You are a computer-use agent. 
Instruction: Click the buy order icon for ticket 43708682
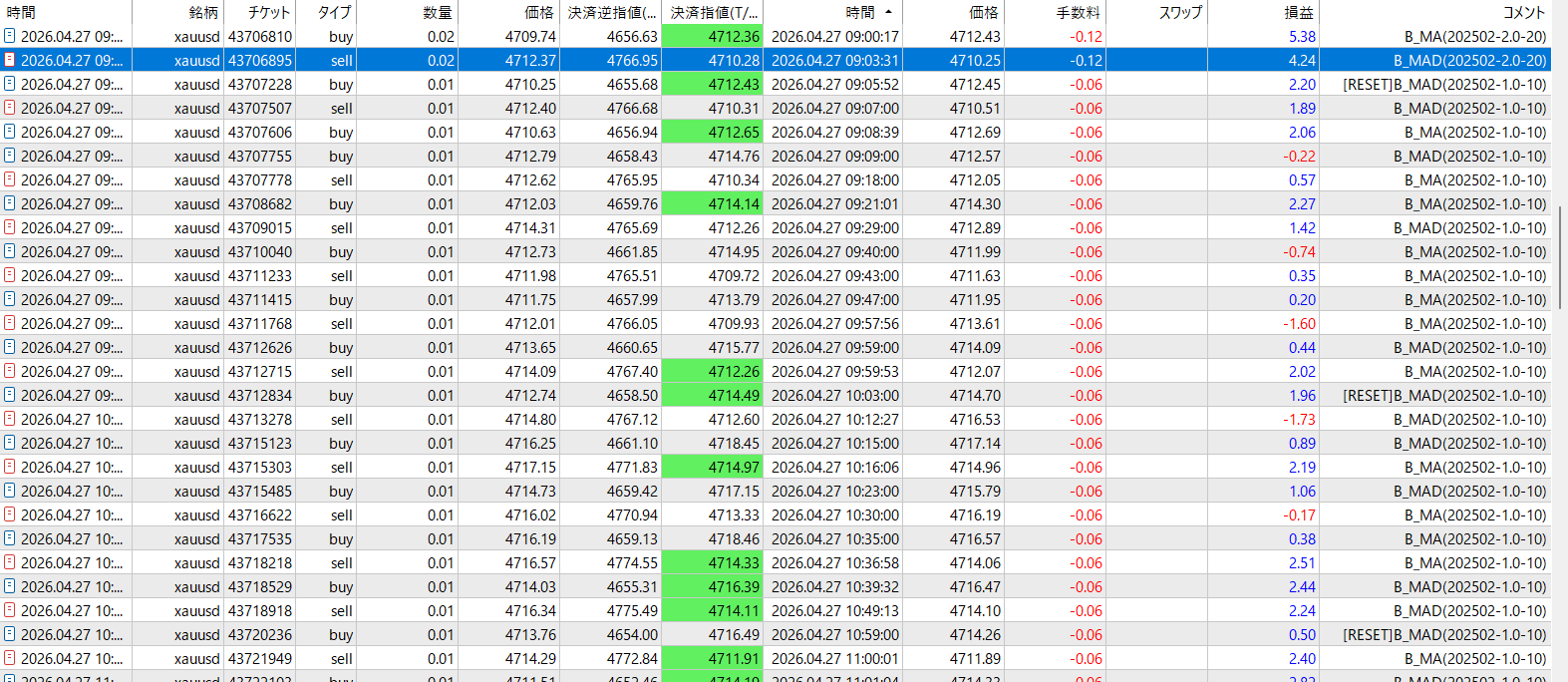pyautogui.click(x=10, y=203)
